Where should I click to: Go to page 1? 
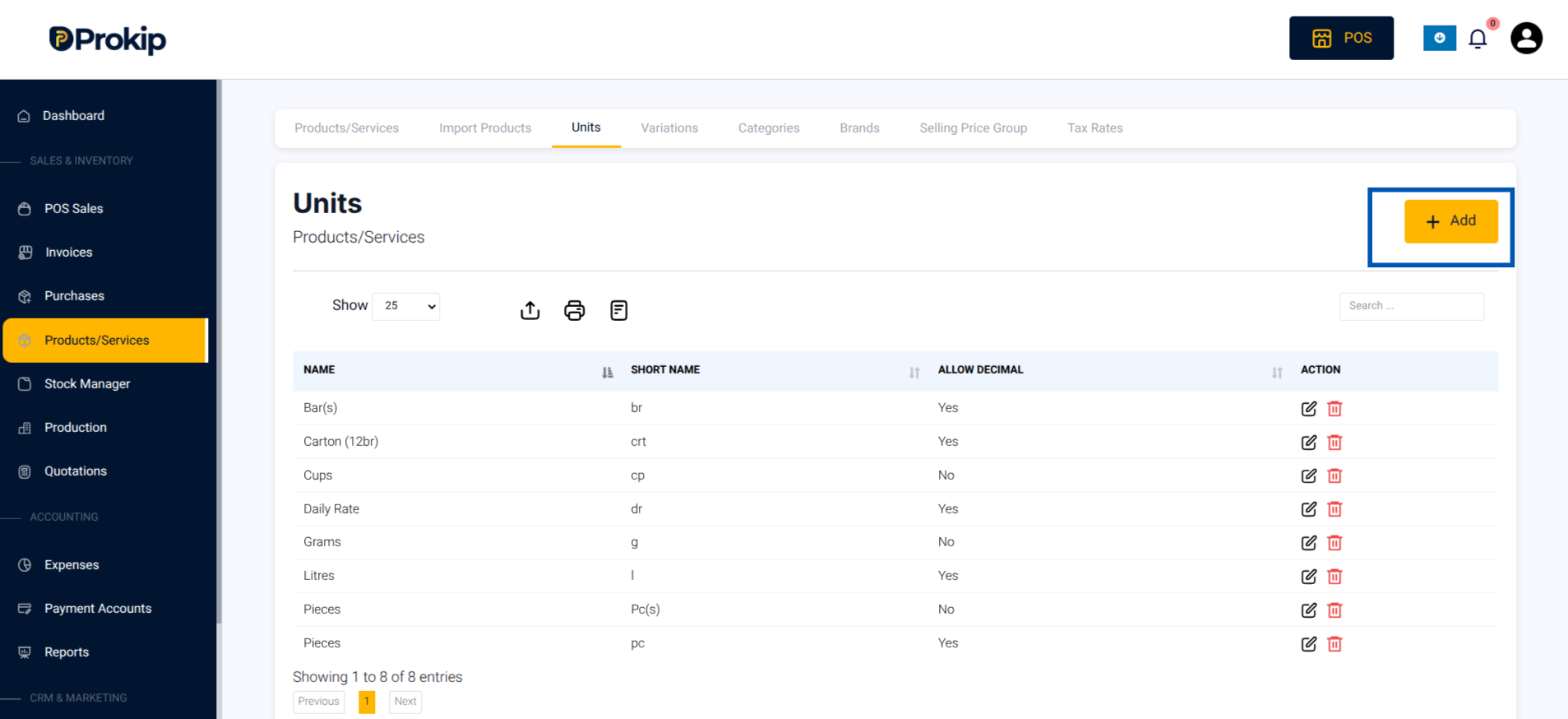coord(367,702)
